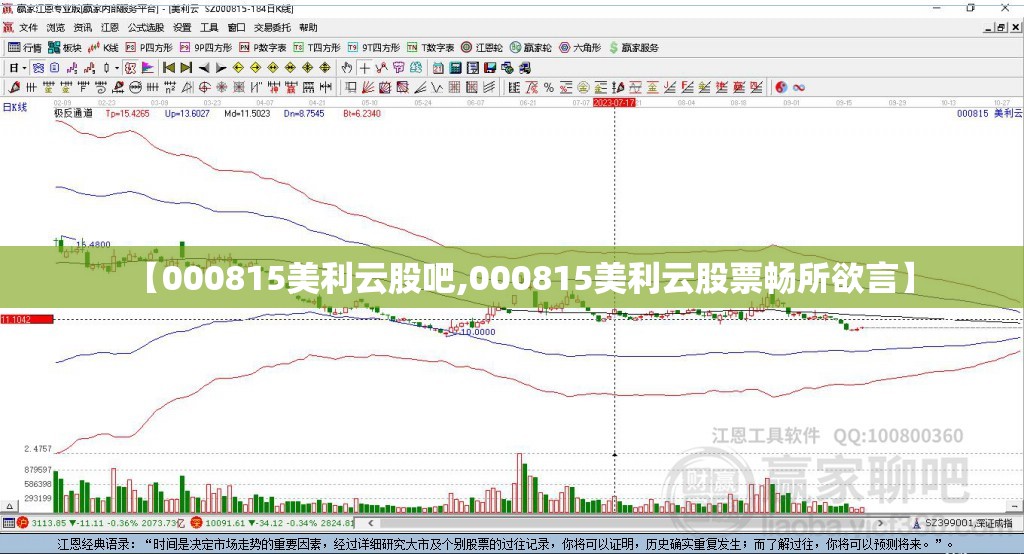Click the yin-yang icon
Screen dimensions: 1024x554
point(781,88)
